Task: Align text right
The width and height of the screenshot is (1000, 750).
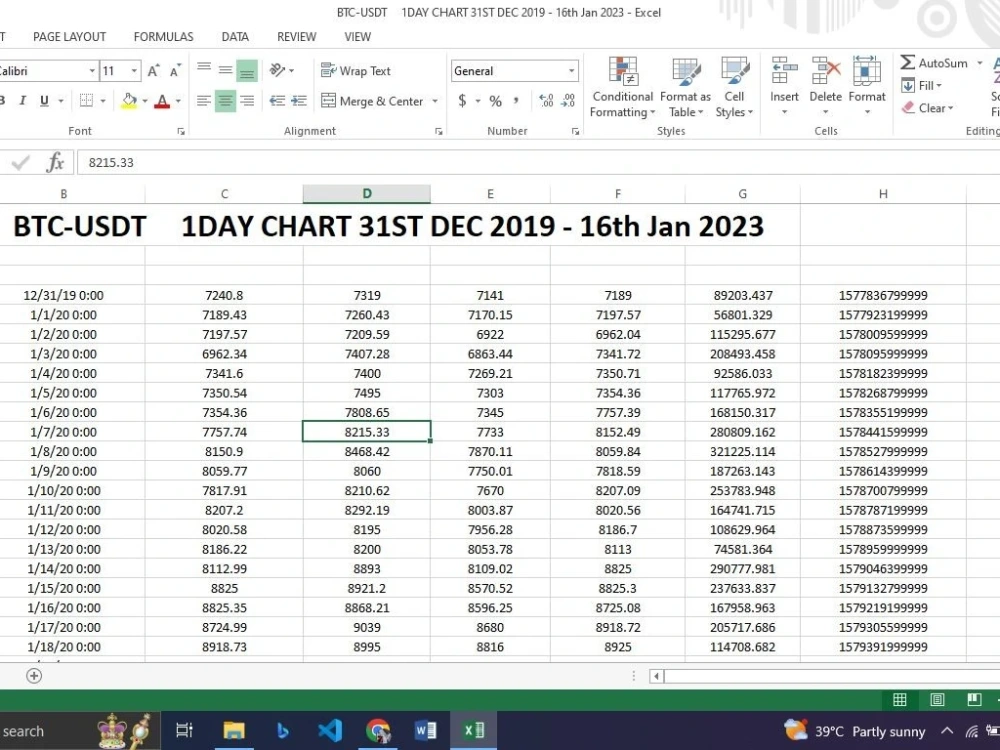Action: (247, 101)
